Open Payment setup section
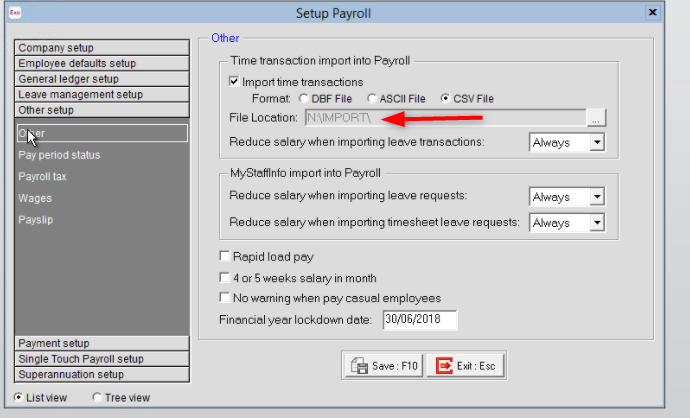 pos(102,343)
